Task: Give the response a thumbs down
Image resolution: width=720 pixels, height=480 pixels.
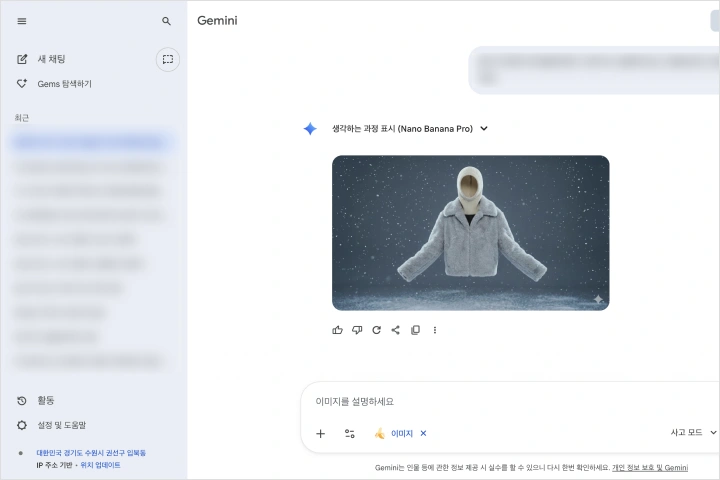Action: 357,330
